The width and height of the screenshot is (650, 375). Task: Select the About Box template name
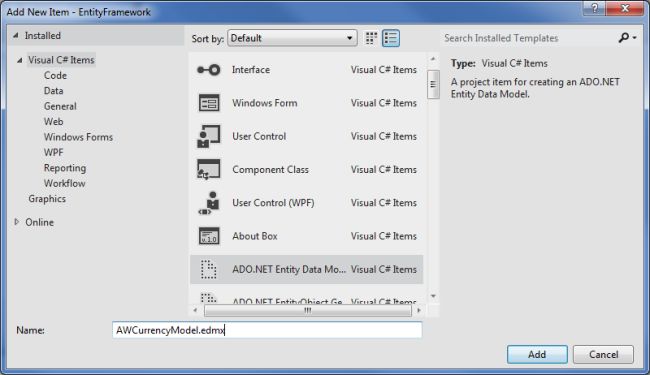click(x=255, y=236)
